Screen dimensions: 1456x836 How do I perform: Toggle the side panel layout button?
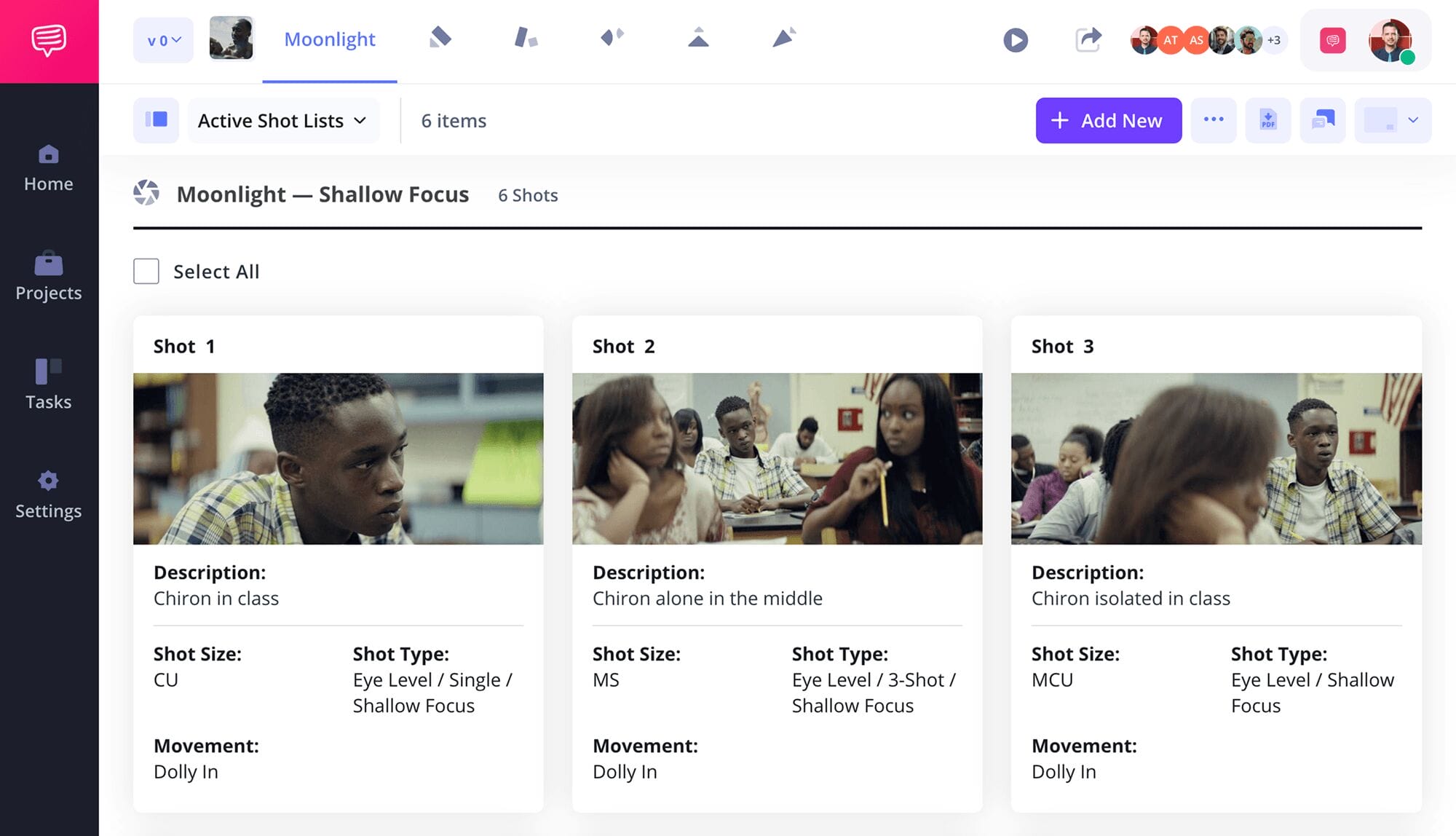point(156,120)
